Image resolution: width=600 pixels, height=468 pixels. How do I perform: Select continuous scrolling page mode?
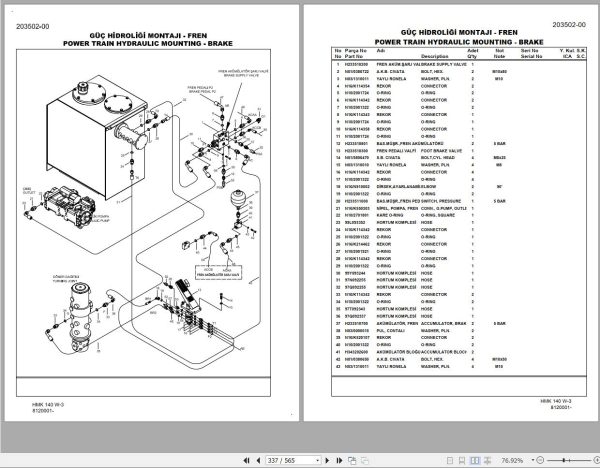pyautogui.click(x=462, y=460)
